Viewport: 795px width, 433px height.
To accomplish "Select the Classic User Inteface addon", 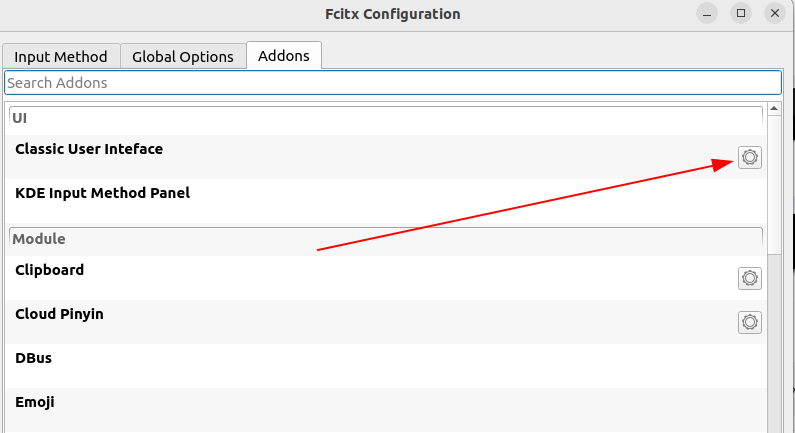I will tap(386, 157).
